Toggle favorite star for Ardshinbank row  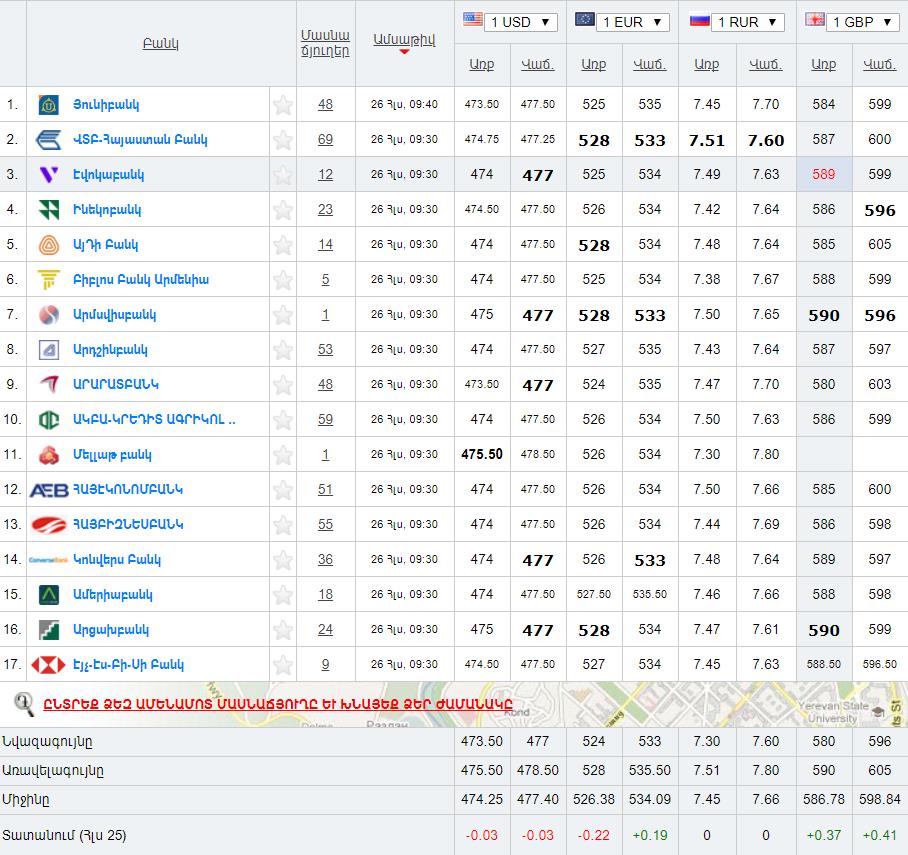point(283,350)
